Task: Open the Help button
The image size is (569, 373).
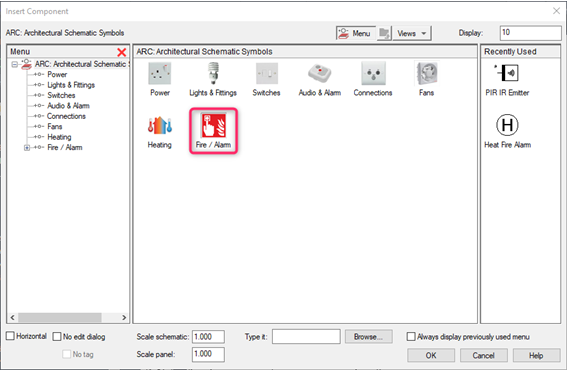Action: [536, 356]
